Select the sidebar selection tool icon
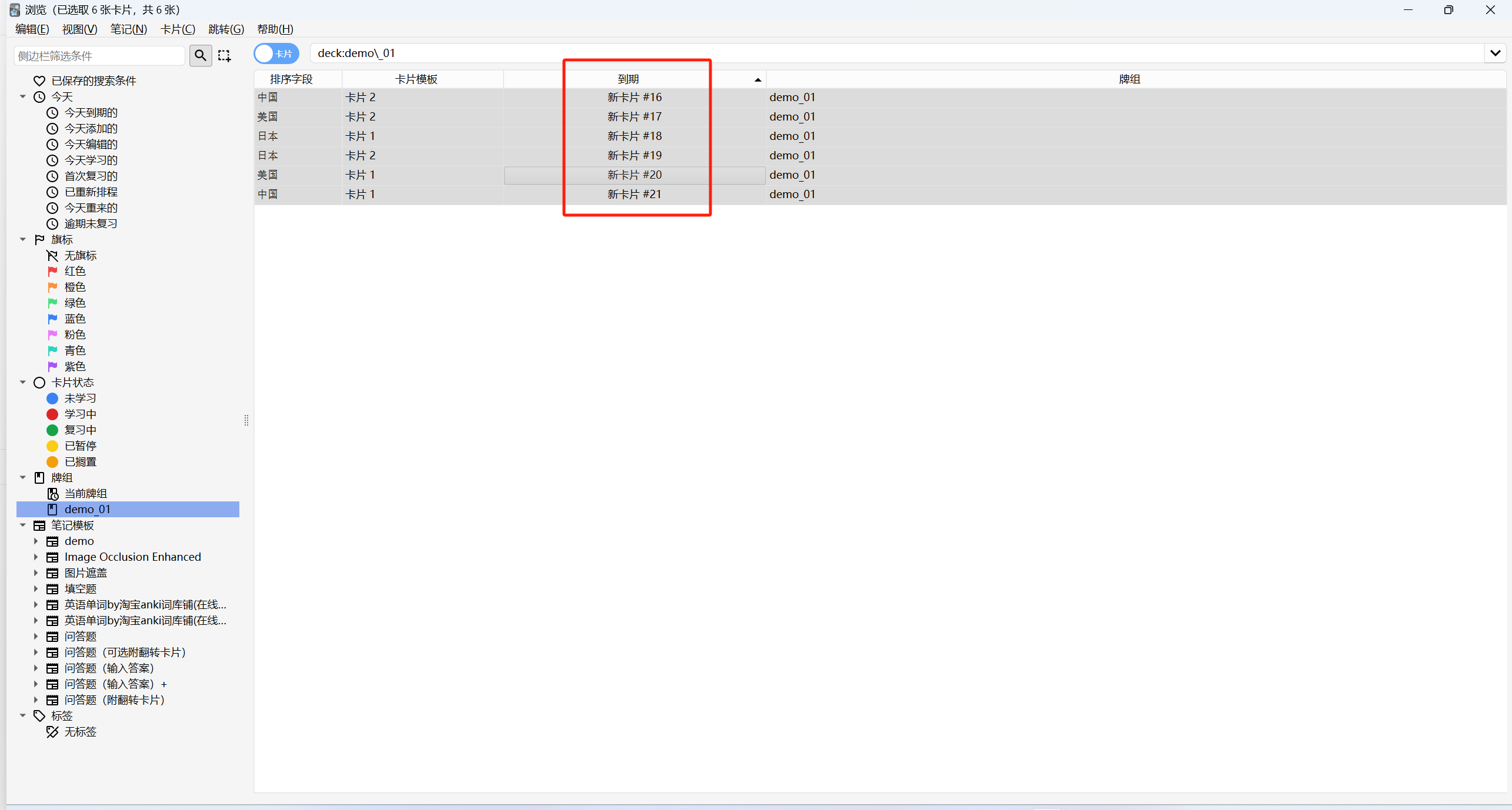Screen dimensions: 1512x810 click(224, 55)
